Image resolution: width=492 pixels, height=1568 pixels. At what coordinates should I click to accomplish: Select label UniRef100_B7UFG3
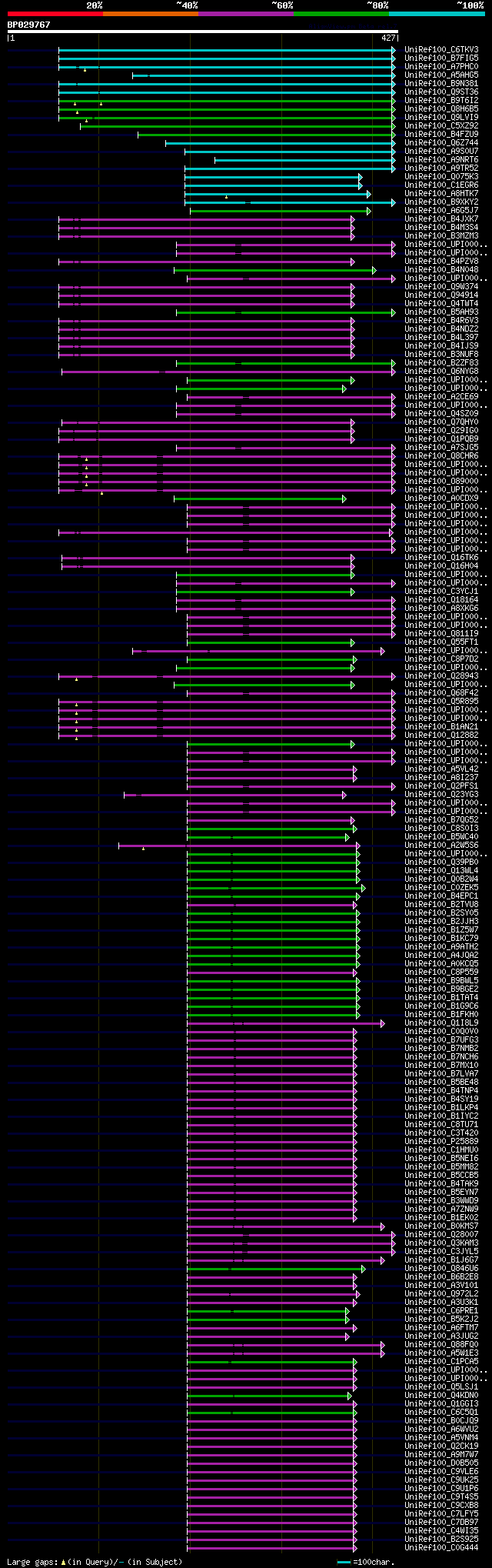(x=441, y=1040)
